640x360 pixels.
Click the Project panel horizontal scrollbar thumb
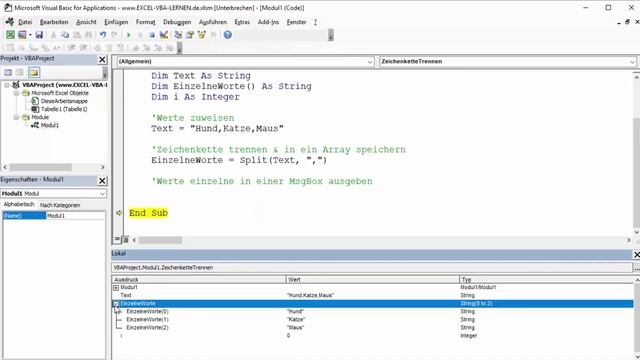40,167
